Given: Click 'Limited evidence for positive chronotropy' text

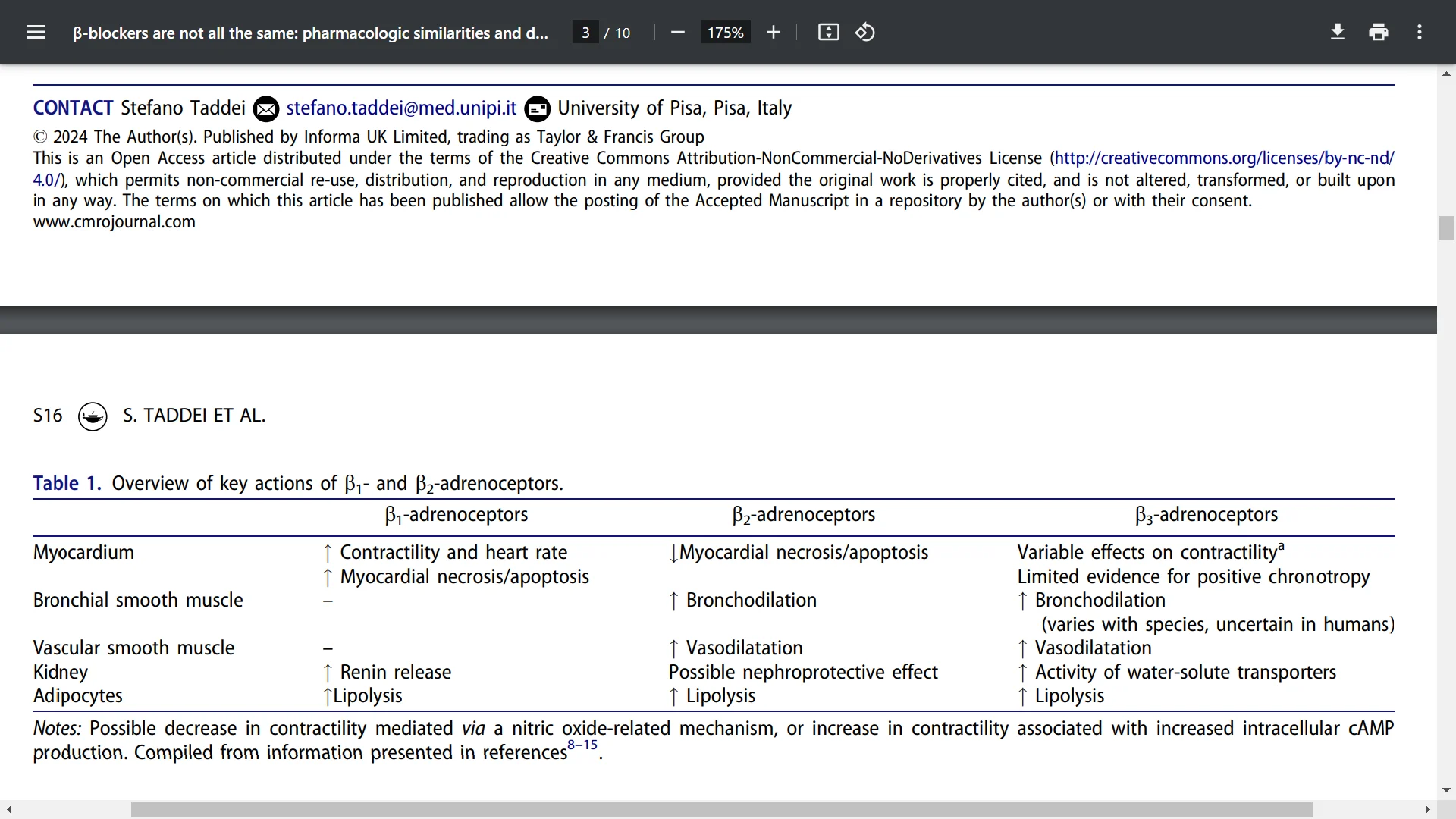Looking at the screenshot, I should pyautogui.click(x=1194, y=576).
